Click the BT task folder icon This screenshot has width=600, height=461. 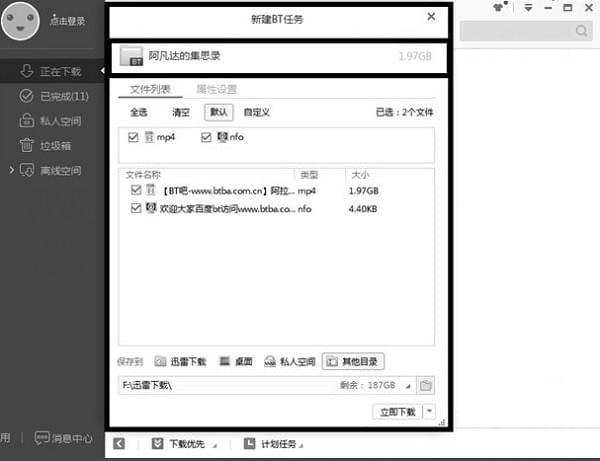coord(131,56)
